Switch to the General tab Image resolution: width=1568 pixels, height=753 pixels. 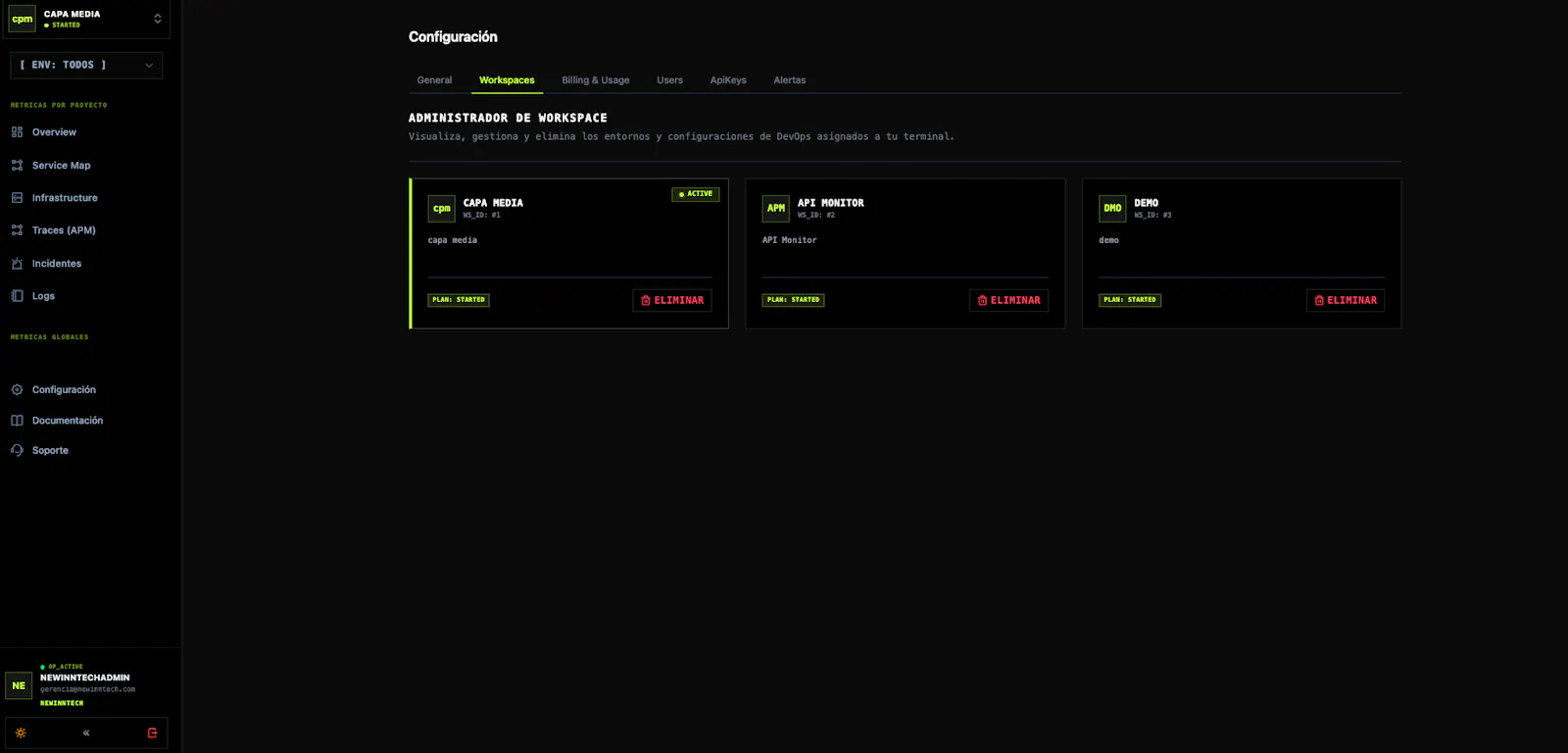[434, 80]
